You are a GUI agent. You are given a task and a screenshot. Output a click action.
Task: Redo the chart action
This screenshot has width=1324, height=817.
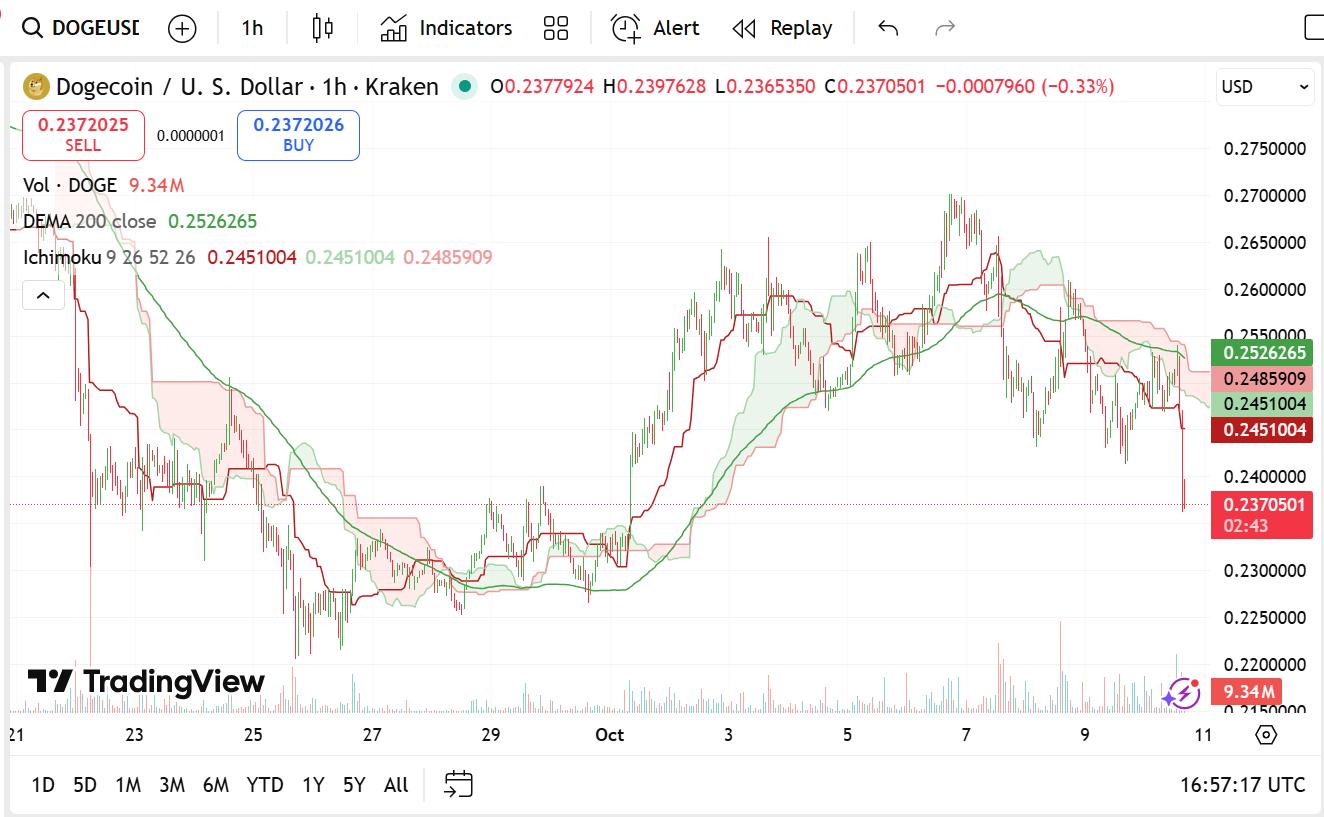coord(944,28)
